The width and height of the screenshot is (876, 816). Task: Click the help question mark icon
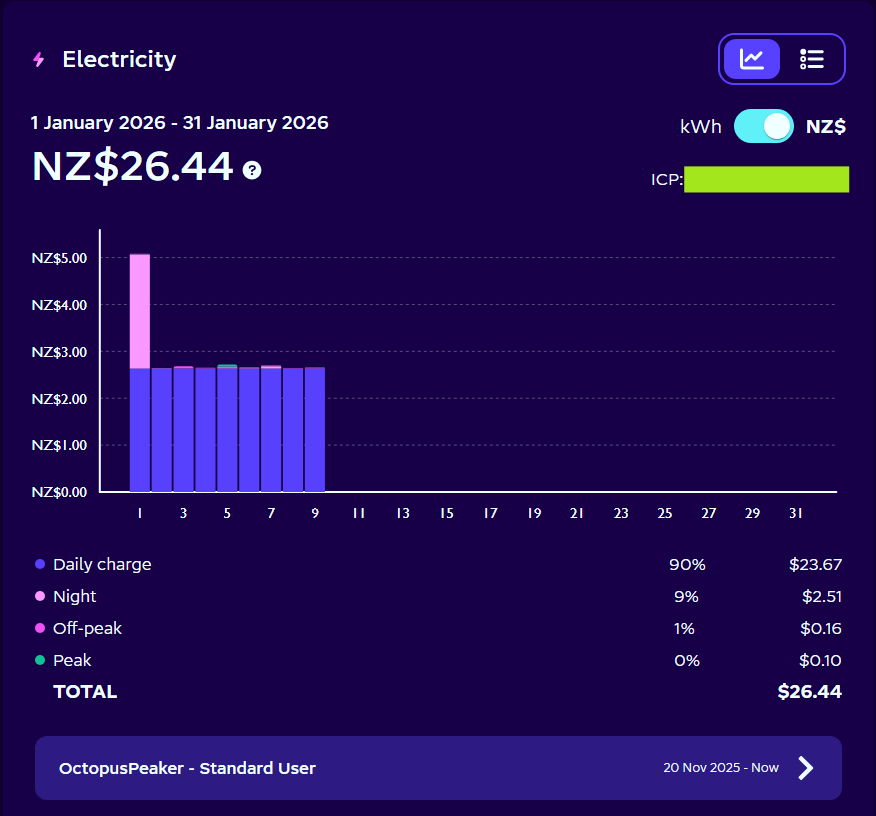click(x=252, y=170)
